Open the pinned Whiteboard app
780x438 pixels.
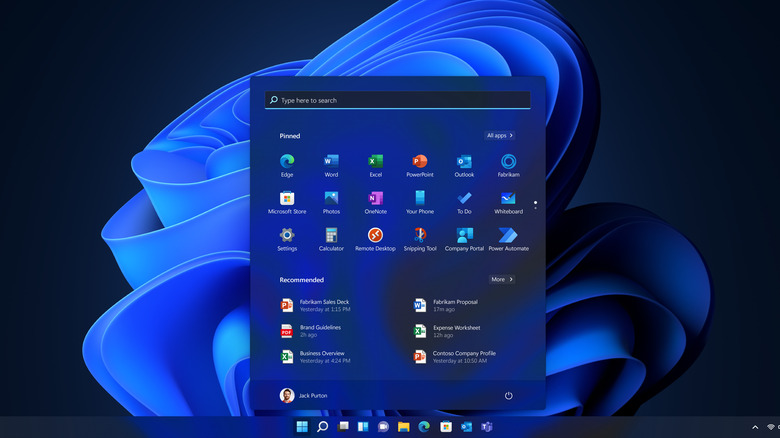[508, 199]
